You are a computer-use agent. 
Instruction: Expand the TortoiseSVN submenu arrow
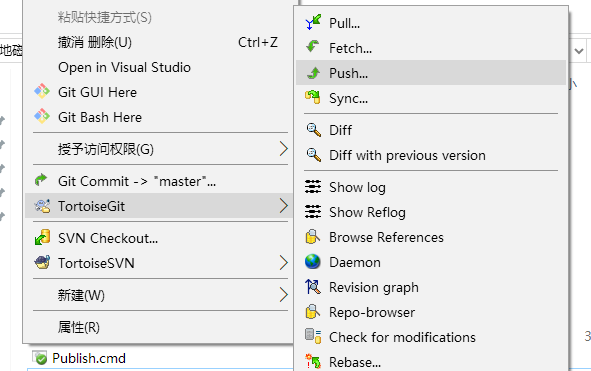[283, 262]
